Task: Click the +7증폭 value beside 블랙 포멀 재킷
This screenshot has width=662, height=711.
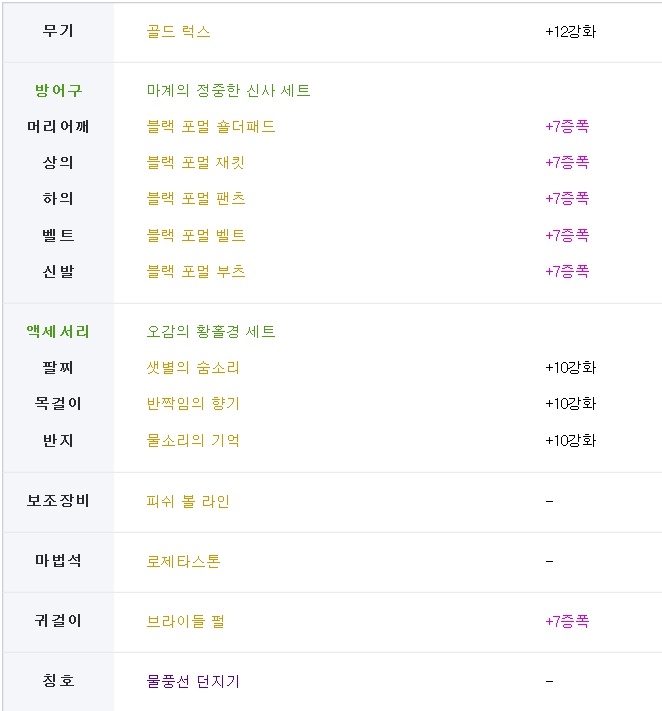Action: pyautogui.click(x=567, y=163)
